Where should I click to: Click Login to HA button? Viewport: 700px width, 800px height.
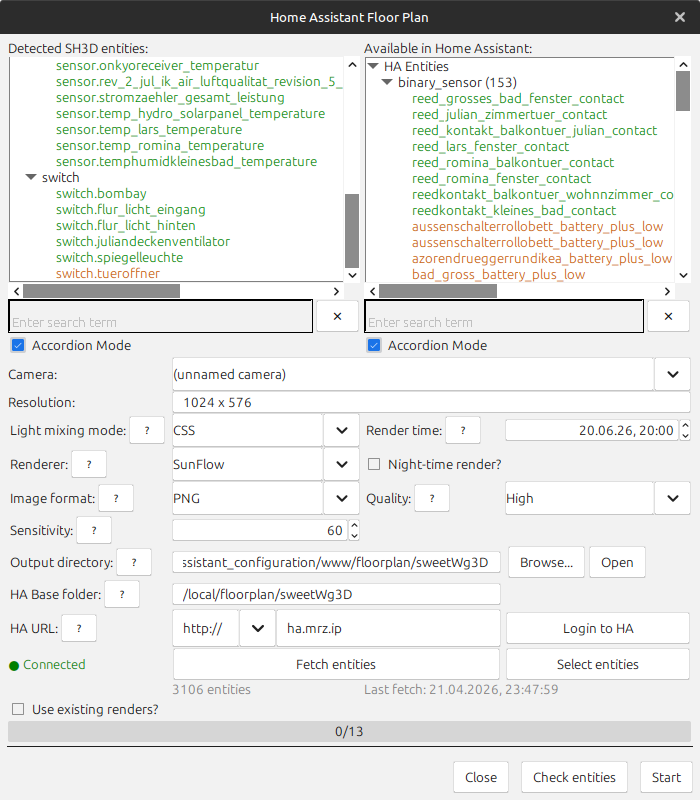point(597,628)
